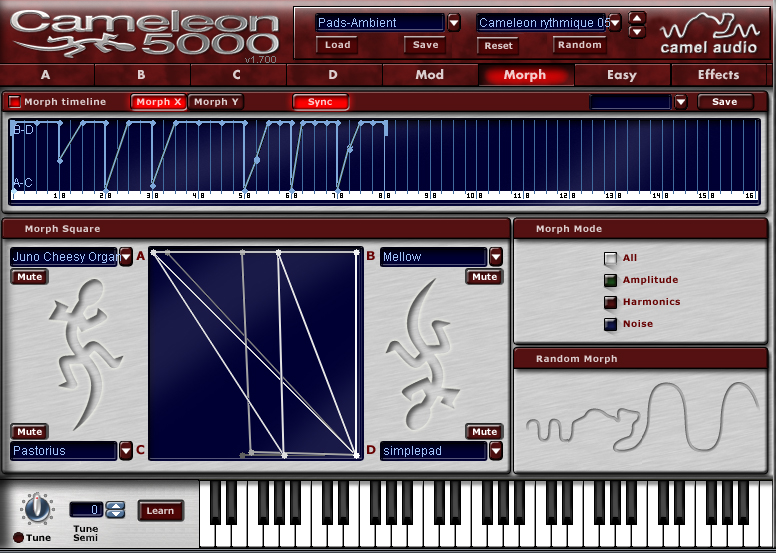Select Amplitude morph mode
The width and height of the screenshot is (776, 553).
tap(610, 280)
